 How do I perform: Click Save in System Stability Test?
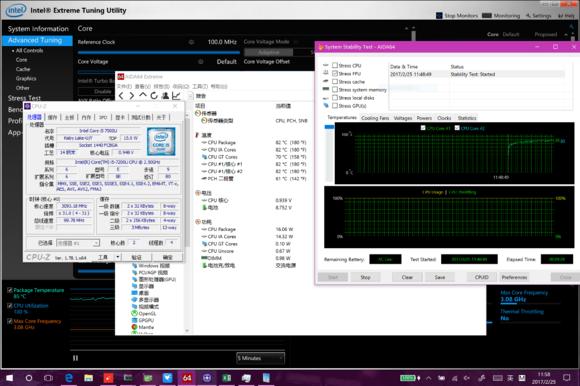point(440,277)
